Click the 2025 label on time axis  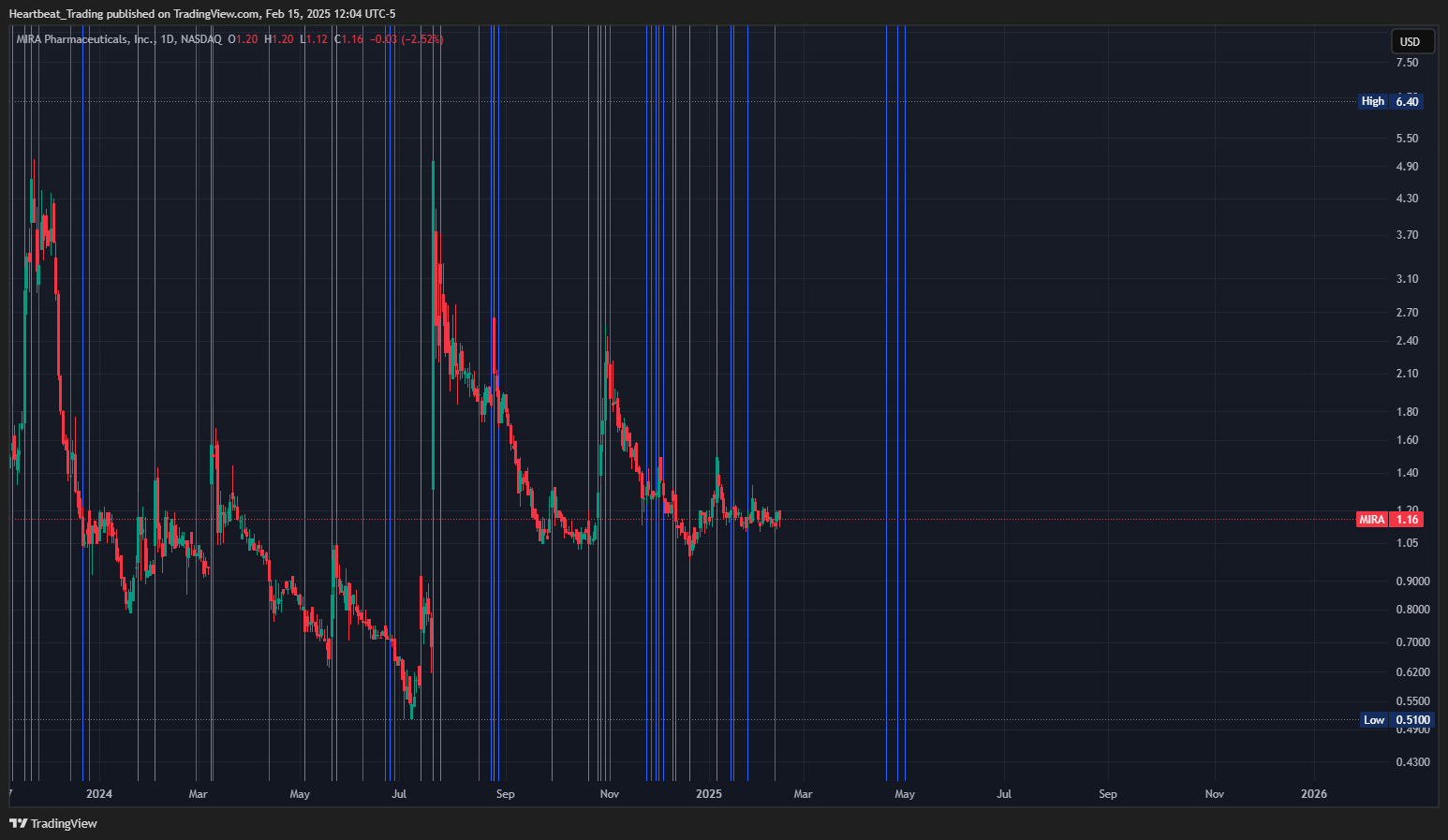pos(709,794)
